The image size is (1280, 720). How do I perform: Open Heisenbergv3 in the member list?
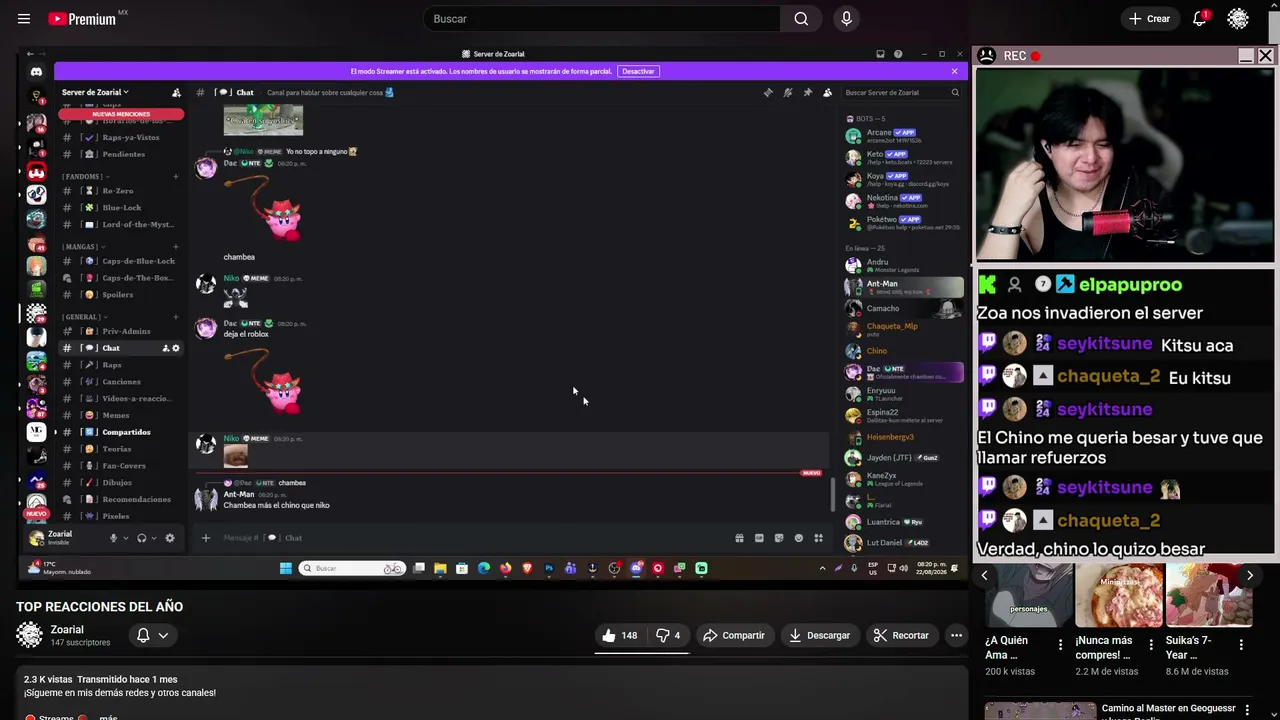(x=890, y=437)
